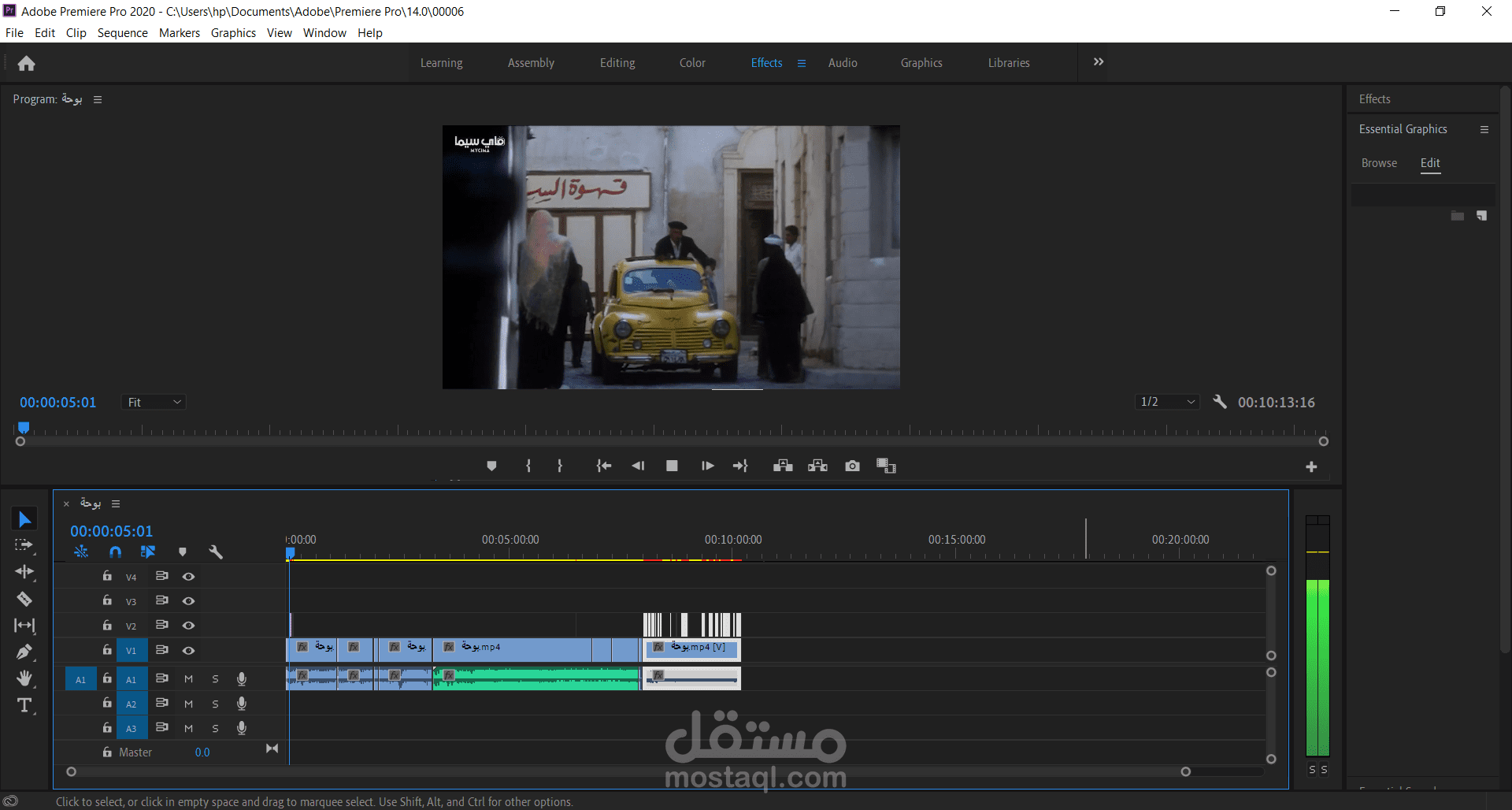Select the Slip tool
This screenshot has width=1512, height=810.
[x=24, y=626]
